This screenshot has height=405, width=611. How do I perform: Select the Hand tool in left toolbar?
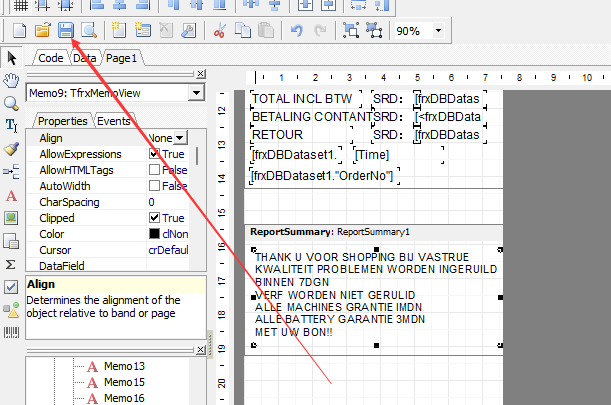point(11,80)
